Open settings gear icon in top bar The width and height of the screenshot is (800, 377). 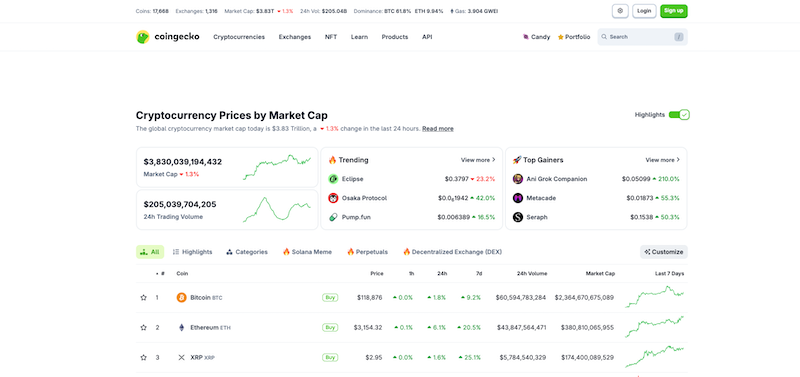click(x=620, y=11)
